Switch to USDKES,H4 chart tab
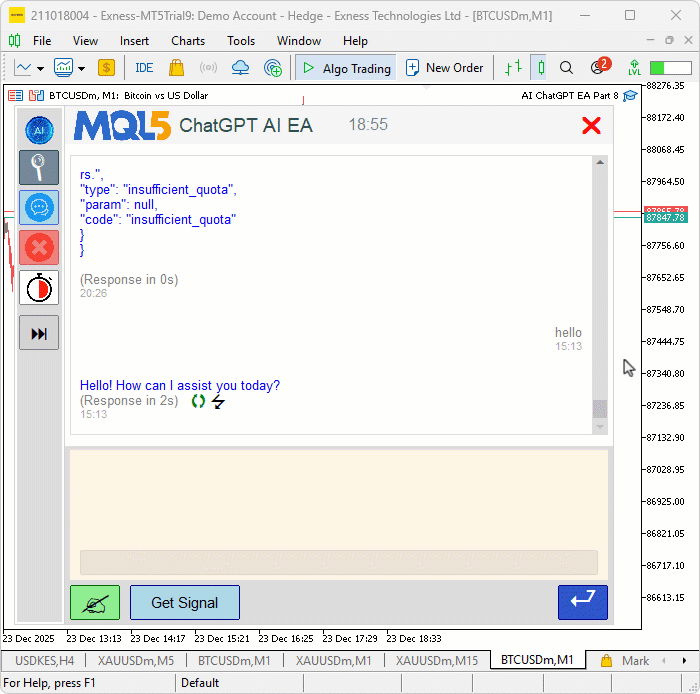The height and width of the screenshot is (694, 700). click(x=44, y=661)
